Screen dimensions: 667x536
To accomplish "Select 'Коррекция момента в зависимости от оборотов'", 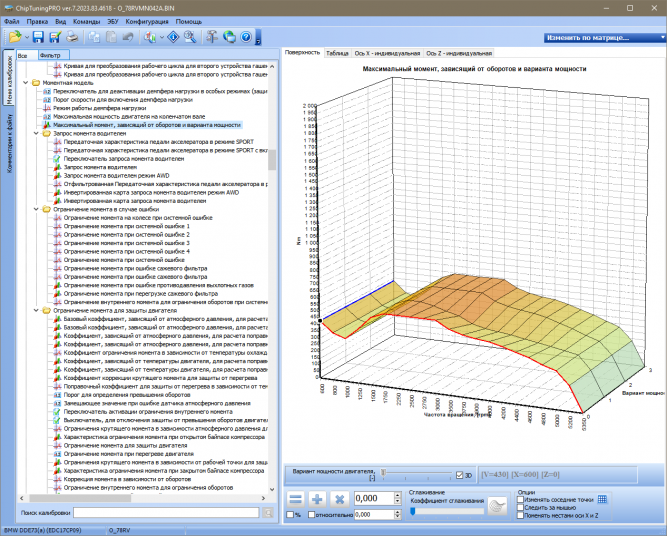I will pos(127,479).
